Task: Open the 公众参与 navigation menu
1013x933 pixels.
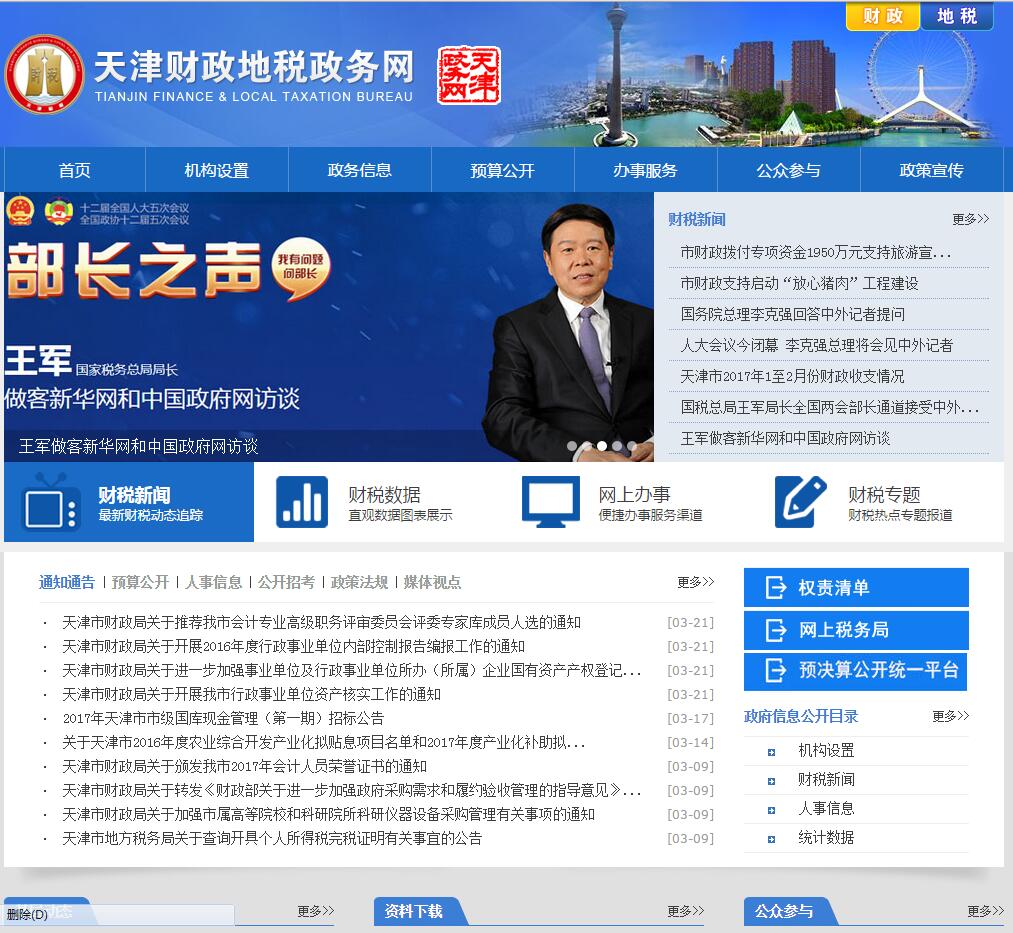Action: click(789, 170)
